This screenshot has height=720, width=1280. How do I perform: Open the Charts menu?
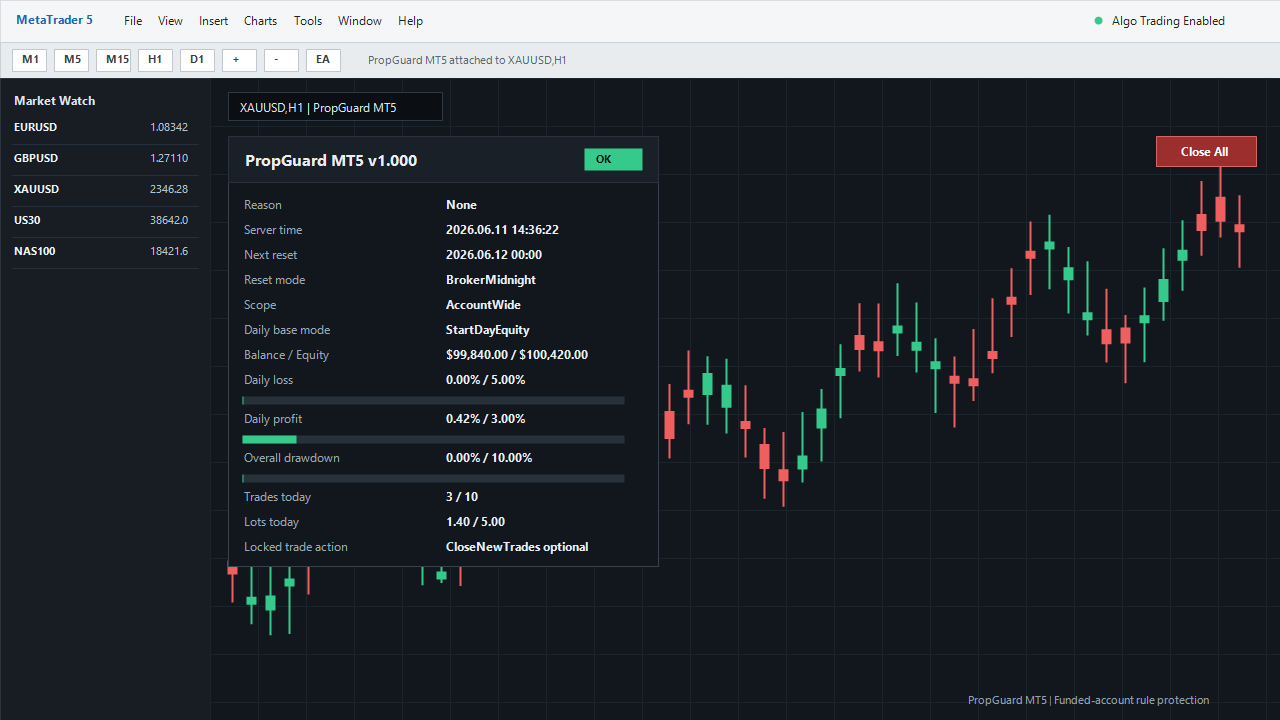pos(261,21)
